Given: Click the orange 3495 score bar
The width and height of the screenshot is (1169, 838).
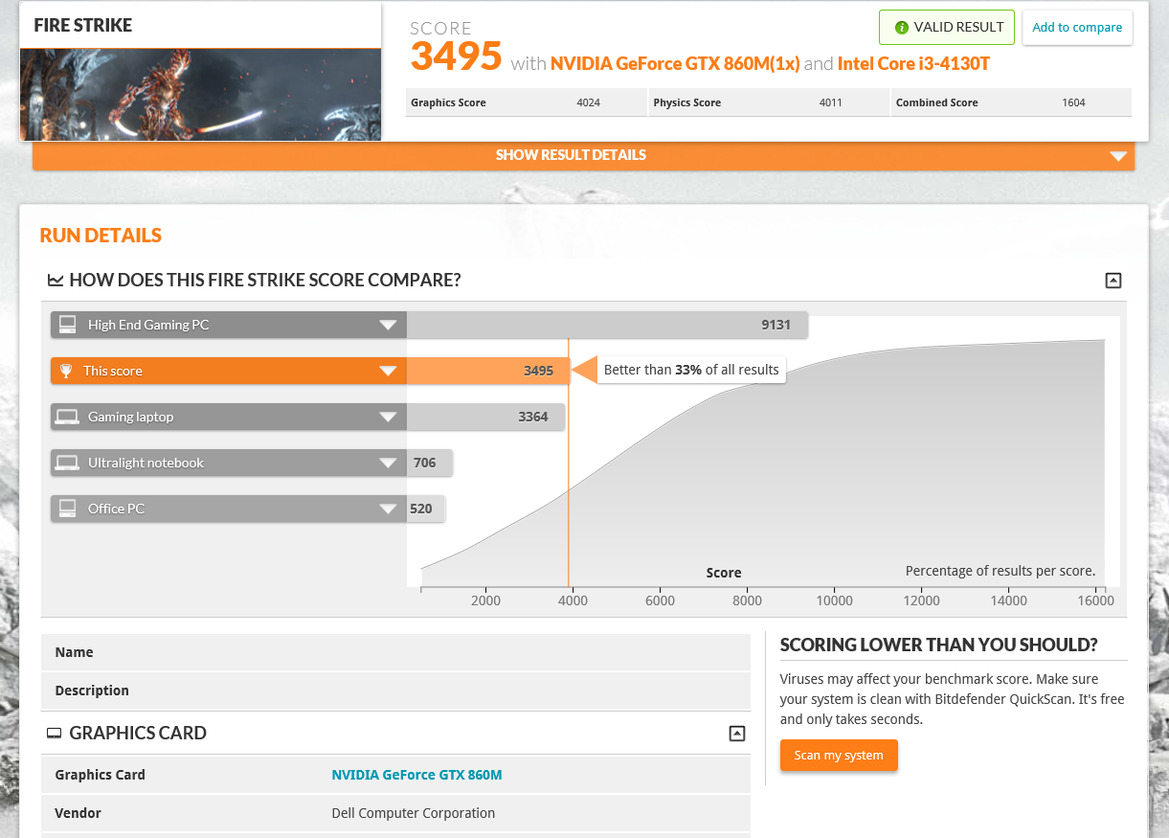Looking at the screenshot, I should 488,371.
